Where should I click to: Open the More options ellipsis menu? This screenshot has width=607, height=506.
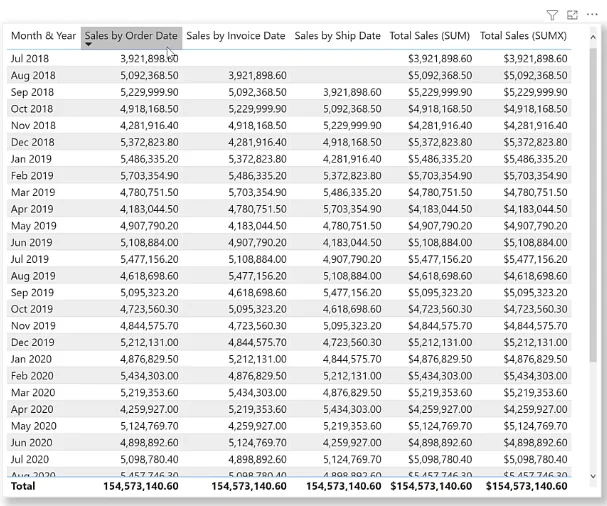coord(592,15)
